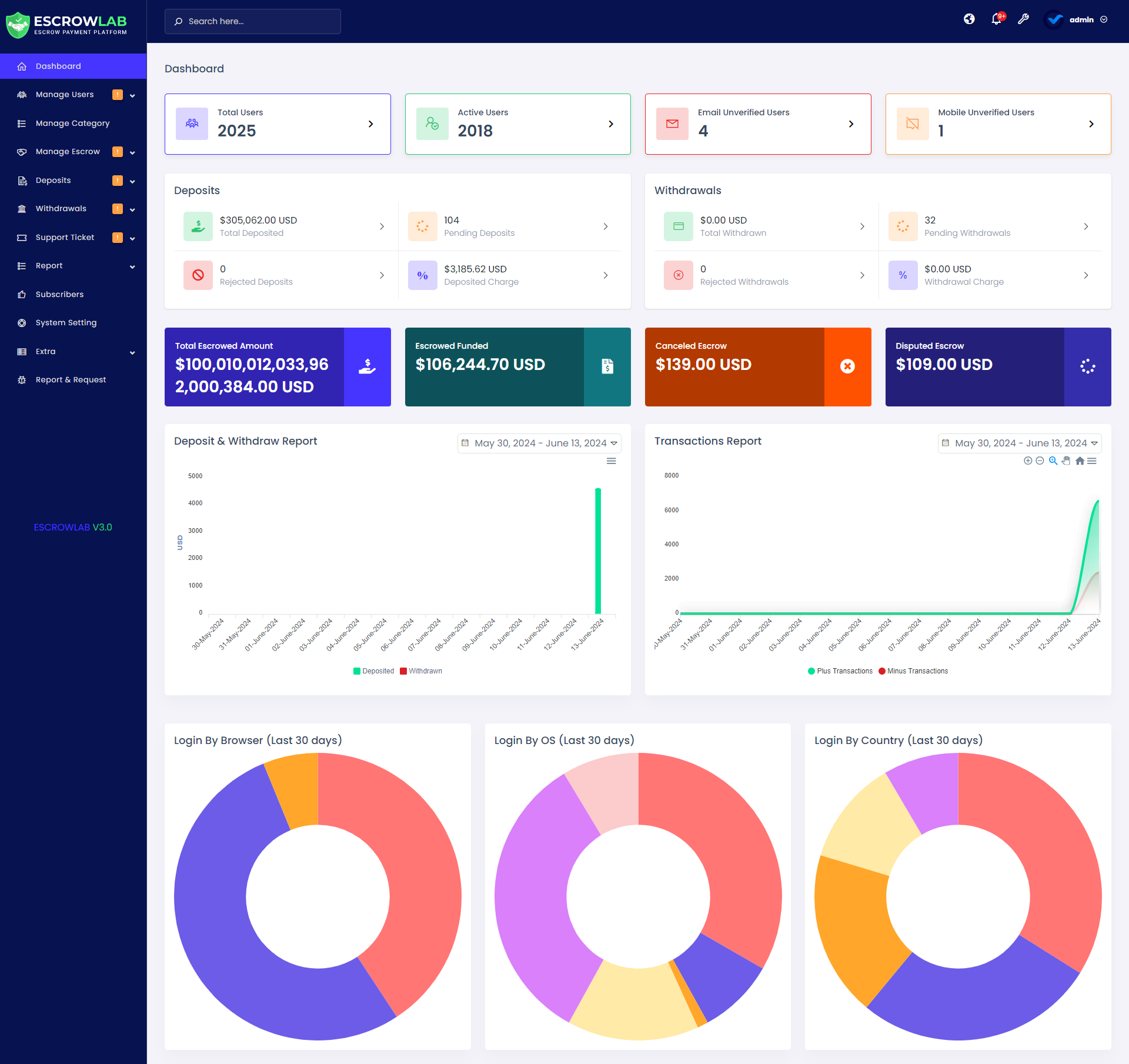Image resolution: width=1129 pixels, height=1064 pixels.
Task: Open Total Users details via arrow
Action: point(370,124)
